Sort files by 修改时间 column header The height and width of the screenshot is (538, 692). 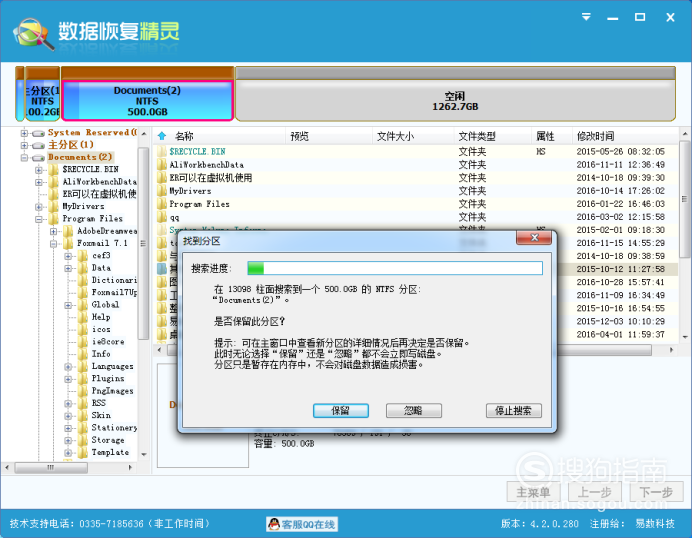[595, 136]
